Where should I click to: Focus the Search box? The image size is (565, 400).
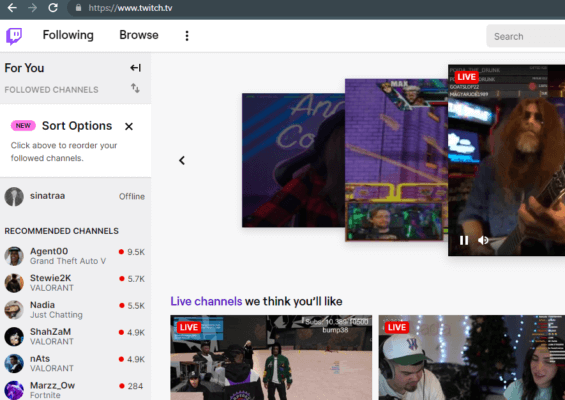(526, 36)
